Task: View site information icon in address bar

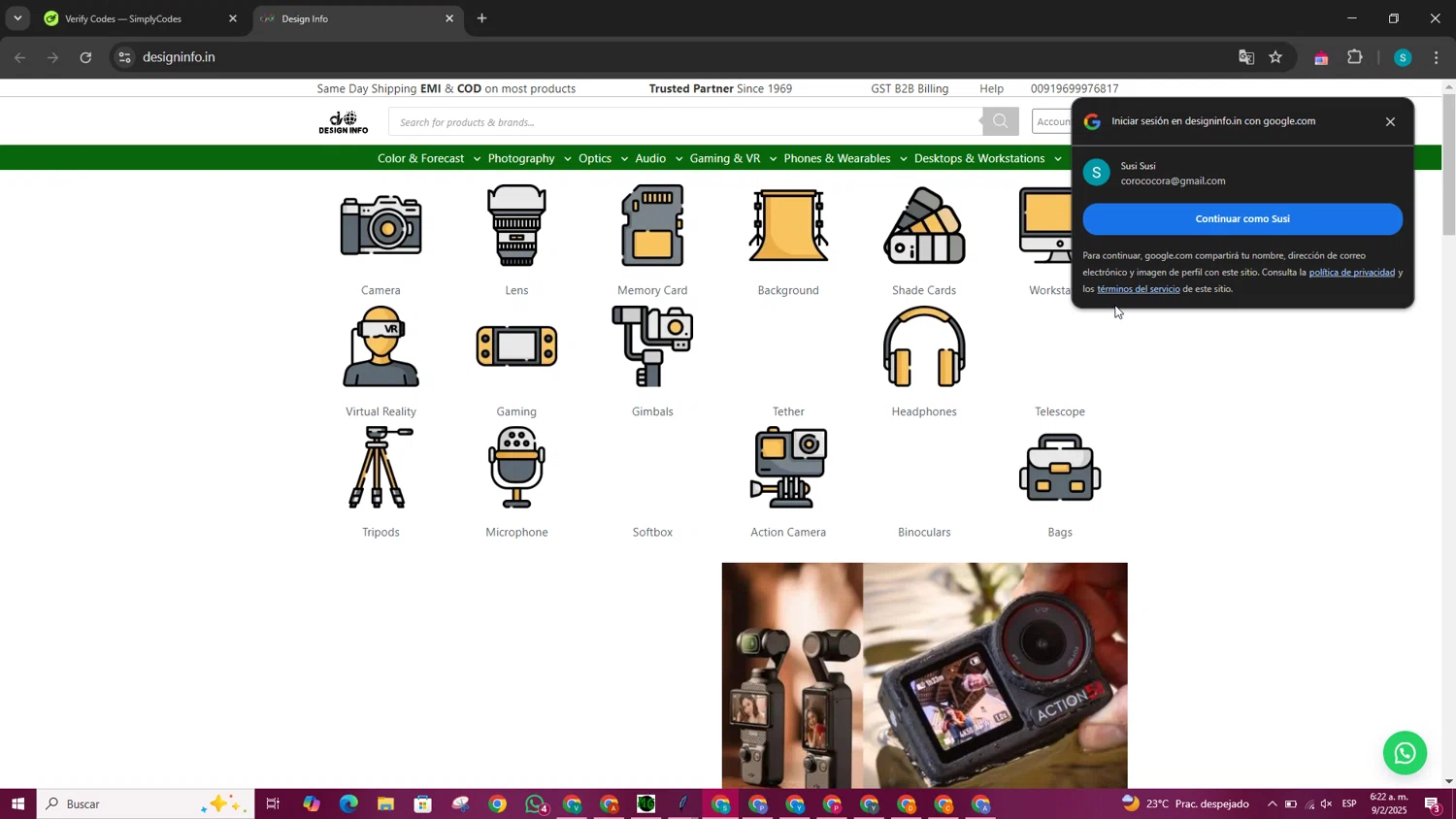Action: [x=123, y=57]
